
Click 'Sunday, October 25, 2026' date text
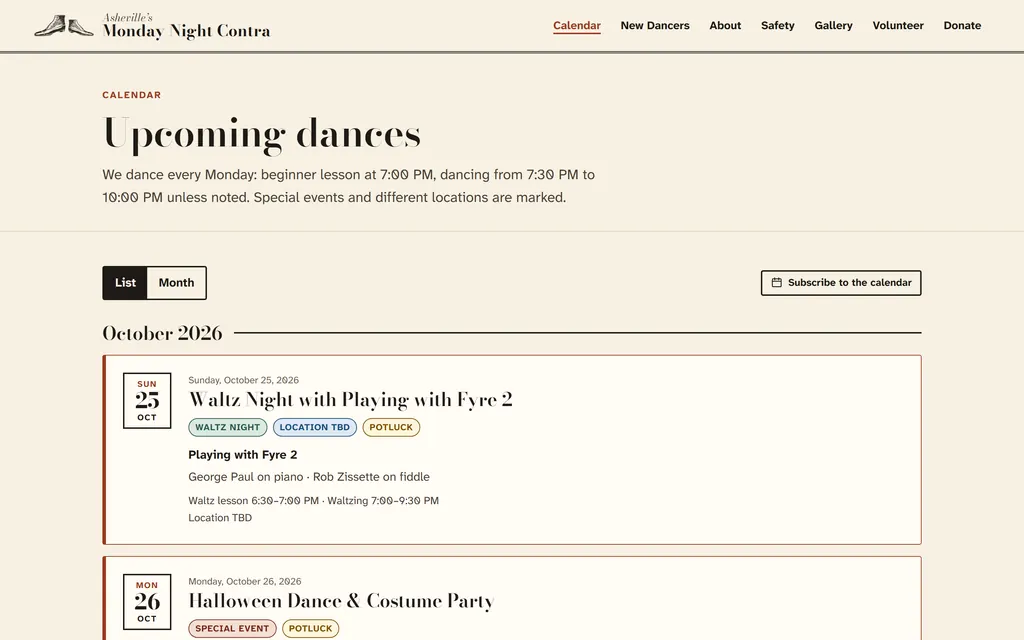[x=244, y=380]
